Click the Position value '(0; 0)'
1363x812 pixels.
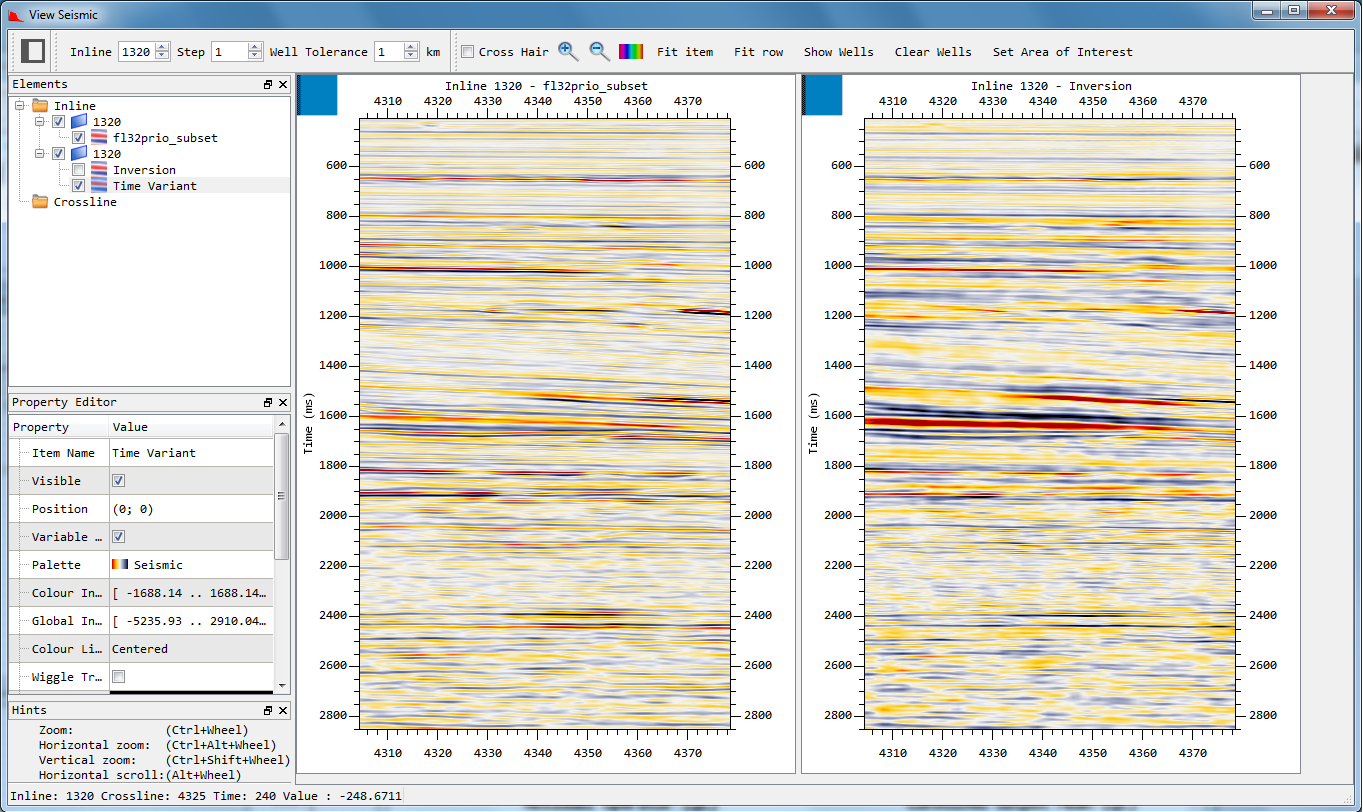132,509
